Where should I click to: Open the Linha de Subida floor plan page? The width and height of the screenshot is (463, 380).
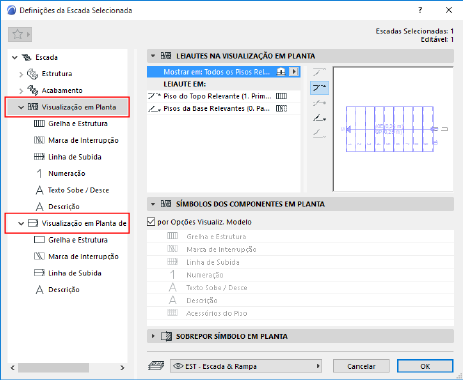[75, 157]
